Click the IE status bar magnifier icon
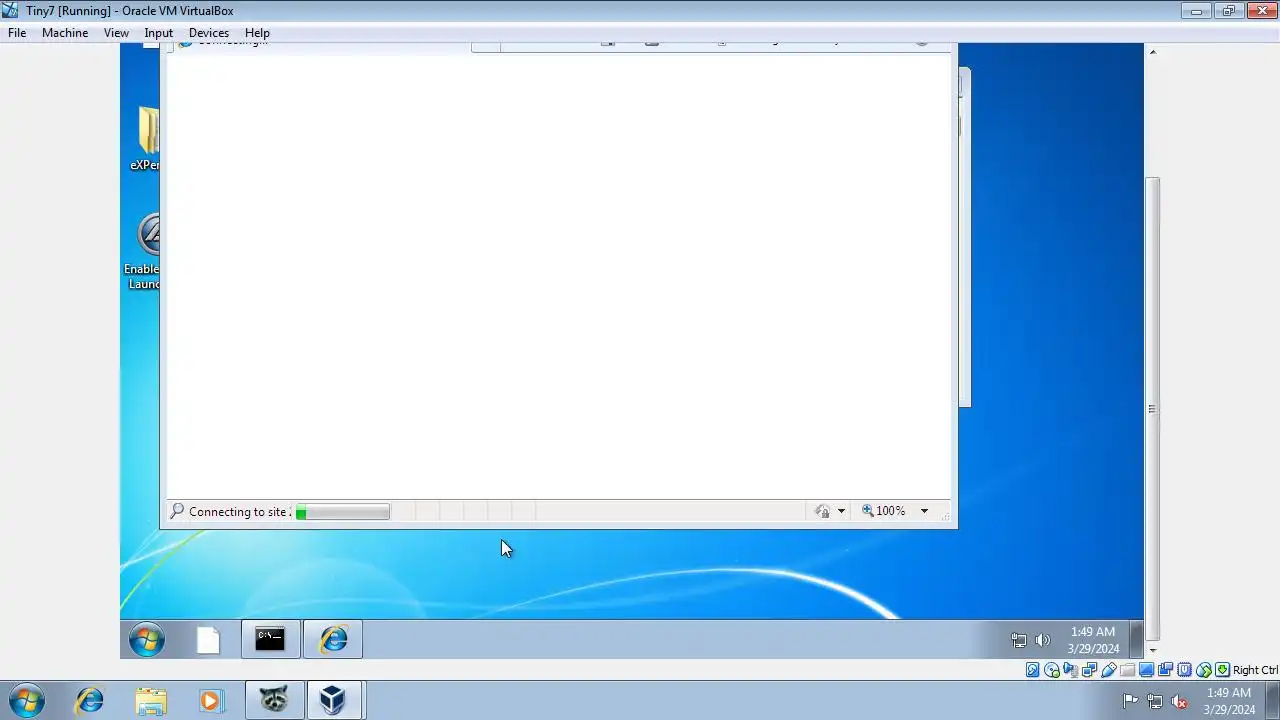 (x=177, y=511)
